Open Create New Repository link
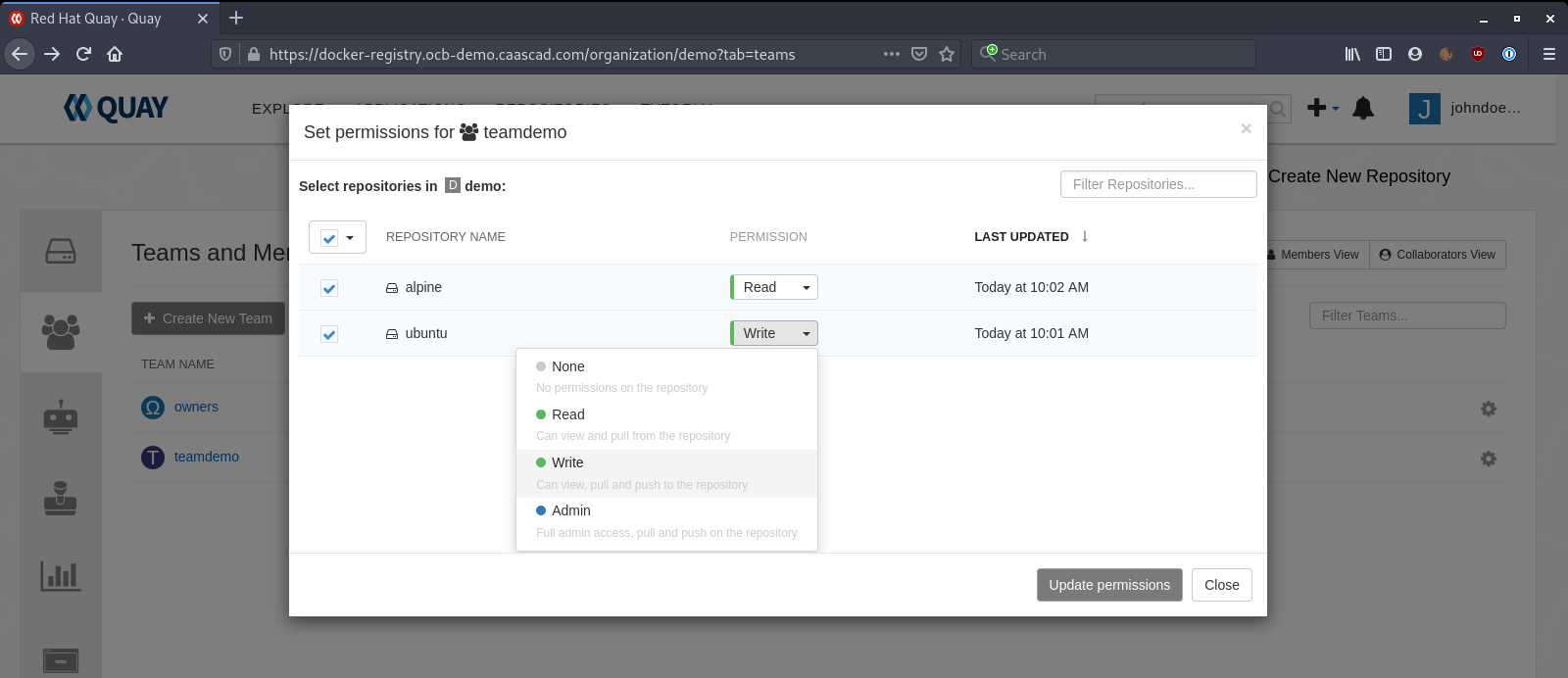The height and width of the screenshot is (678, 1568). [1359, 176]
